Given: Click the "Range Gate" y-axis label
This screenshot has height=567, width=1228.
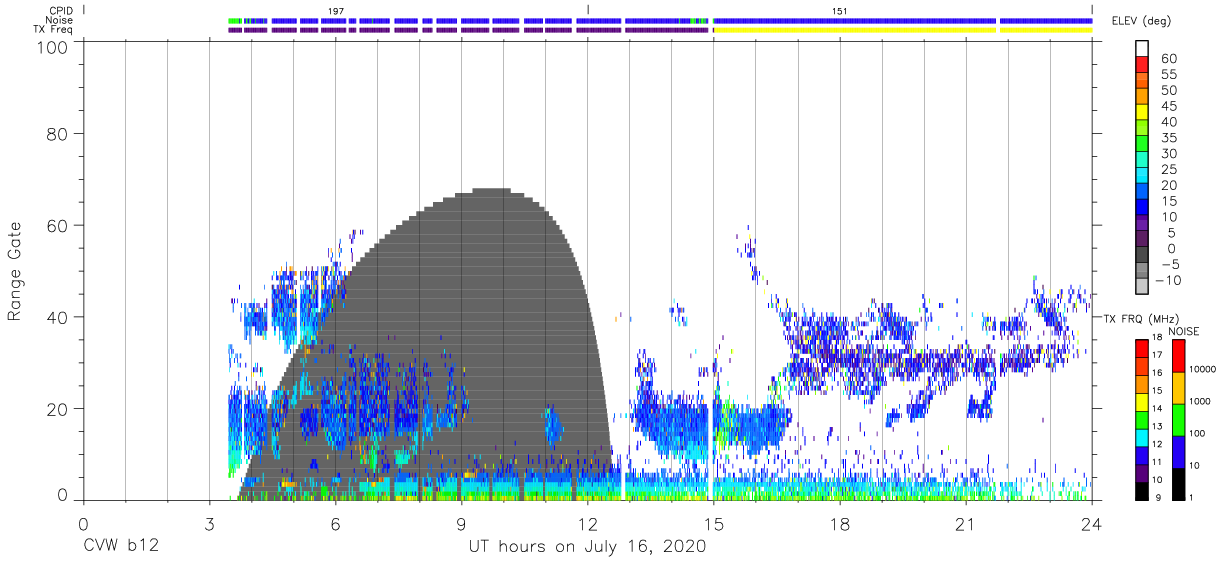Looking at the screenshot, I should coord(15,271).
